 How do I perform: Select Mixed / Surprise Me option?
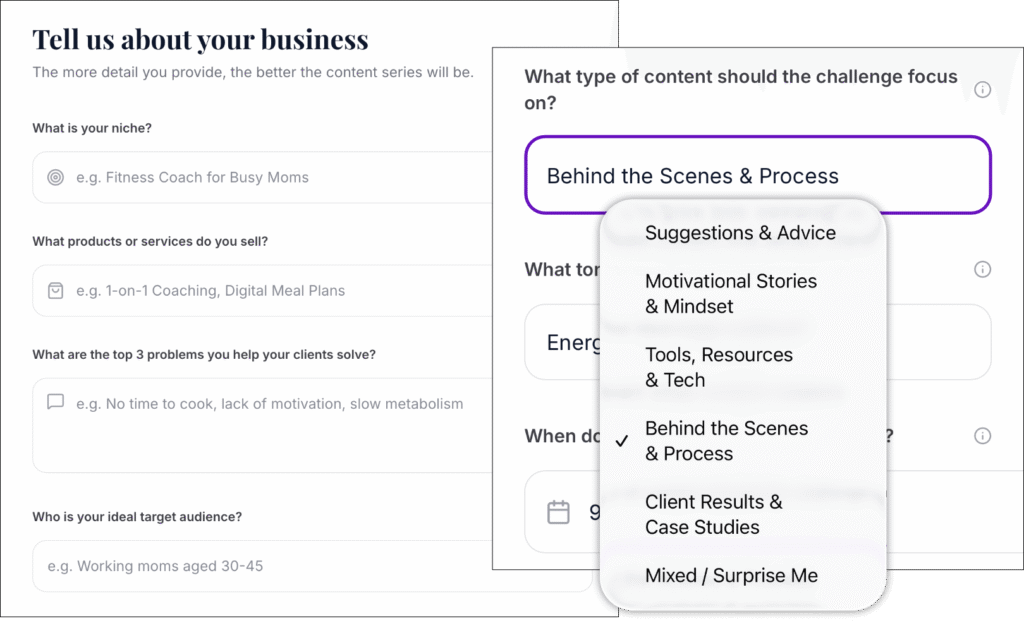(731, 576)
